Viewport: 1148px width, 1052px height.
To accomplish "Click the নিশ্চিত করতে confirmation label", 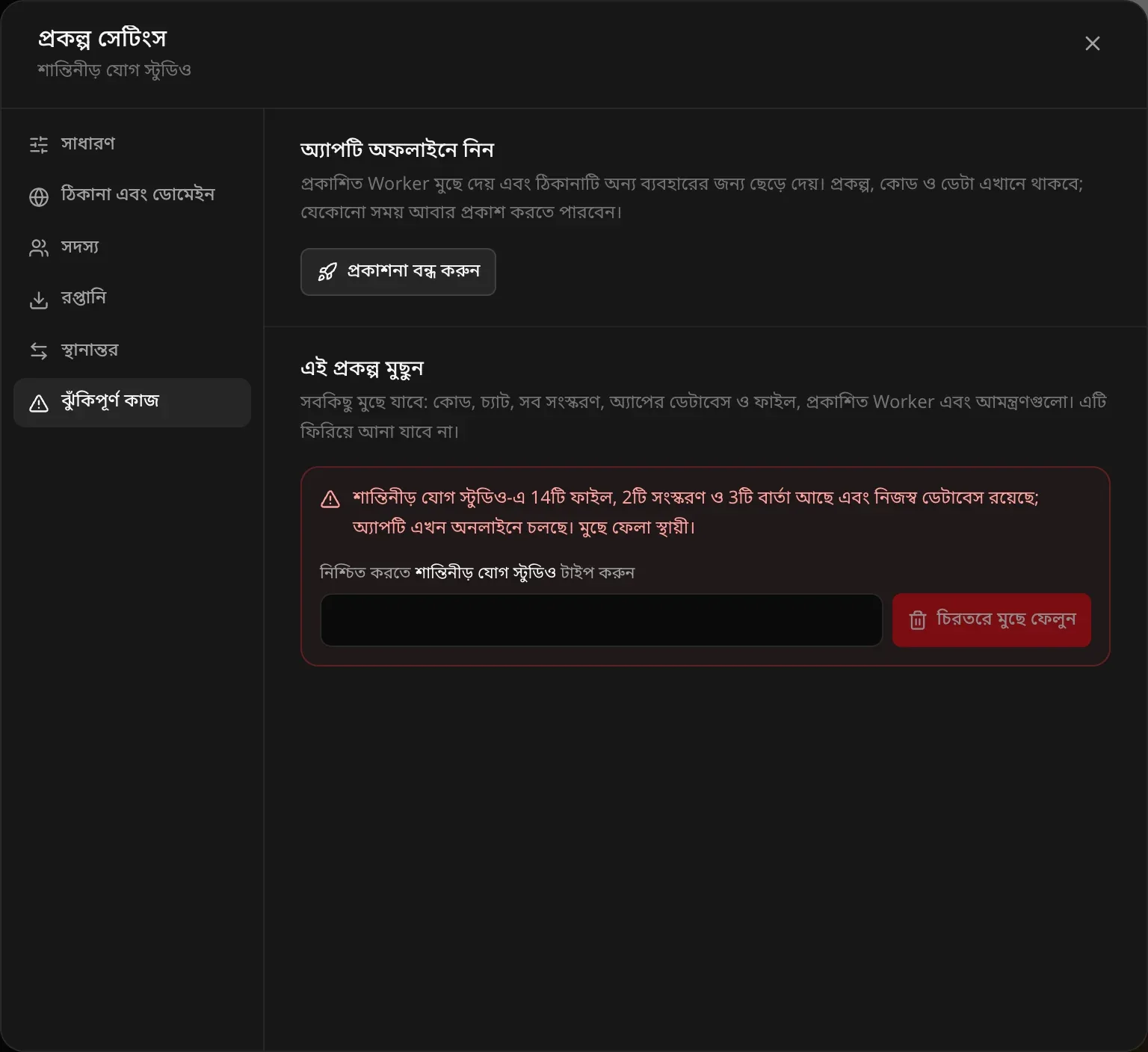I will pyautogui.click(x=478, y=572).
